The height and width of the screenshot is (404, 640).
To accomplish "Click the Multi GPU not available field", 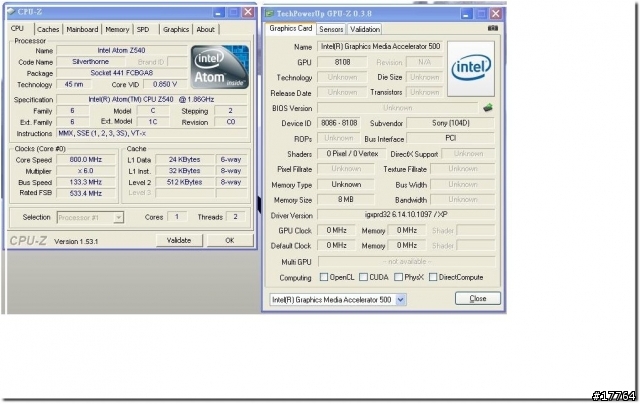I will pos(407,262).
